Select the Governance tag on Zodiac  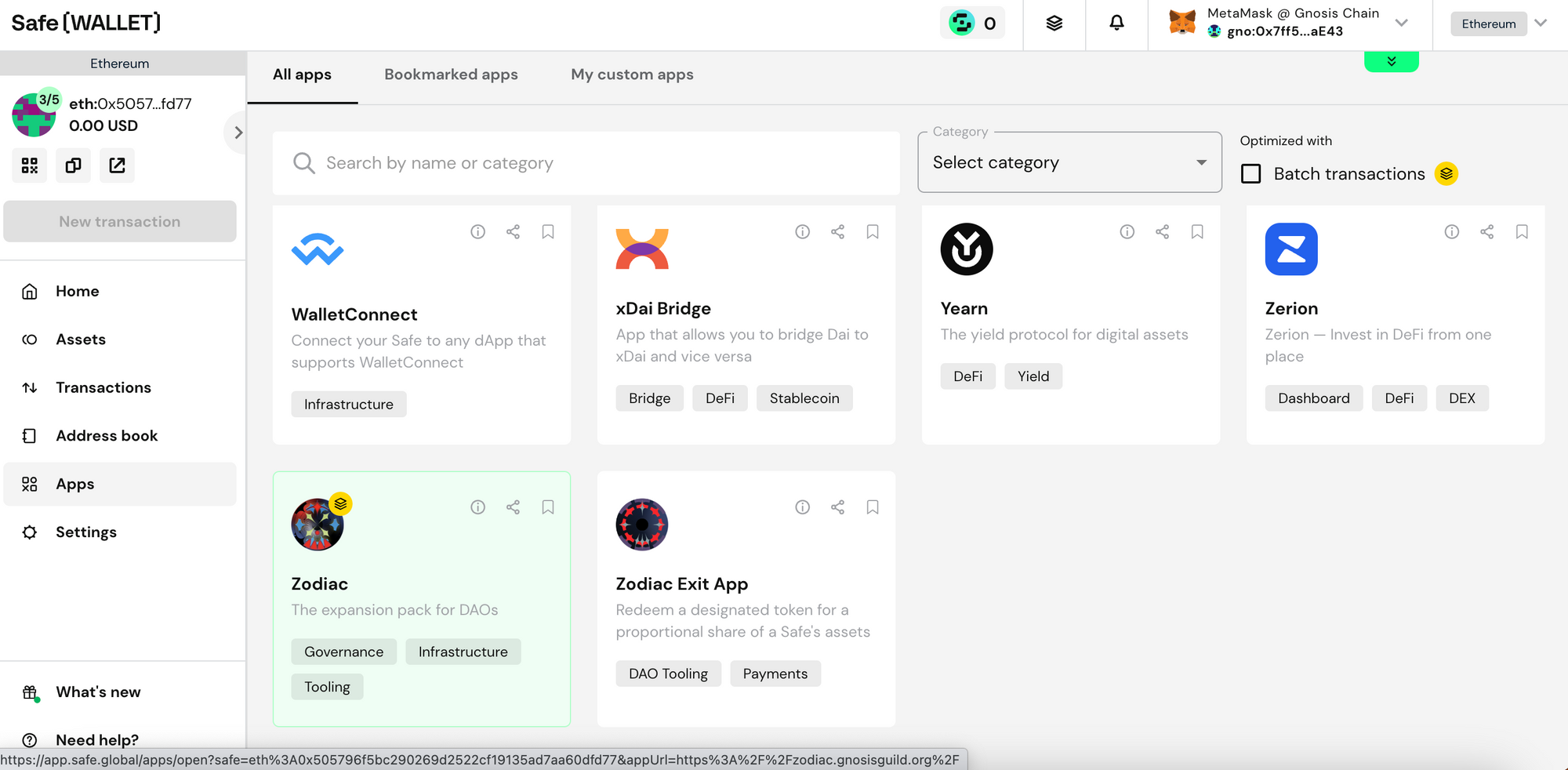pyautogui.click(x=343, y=652)
